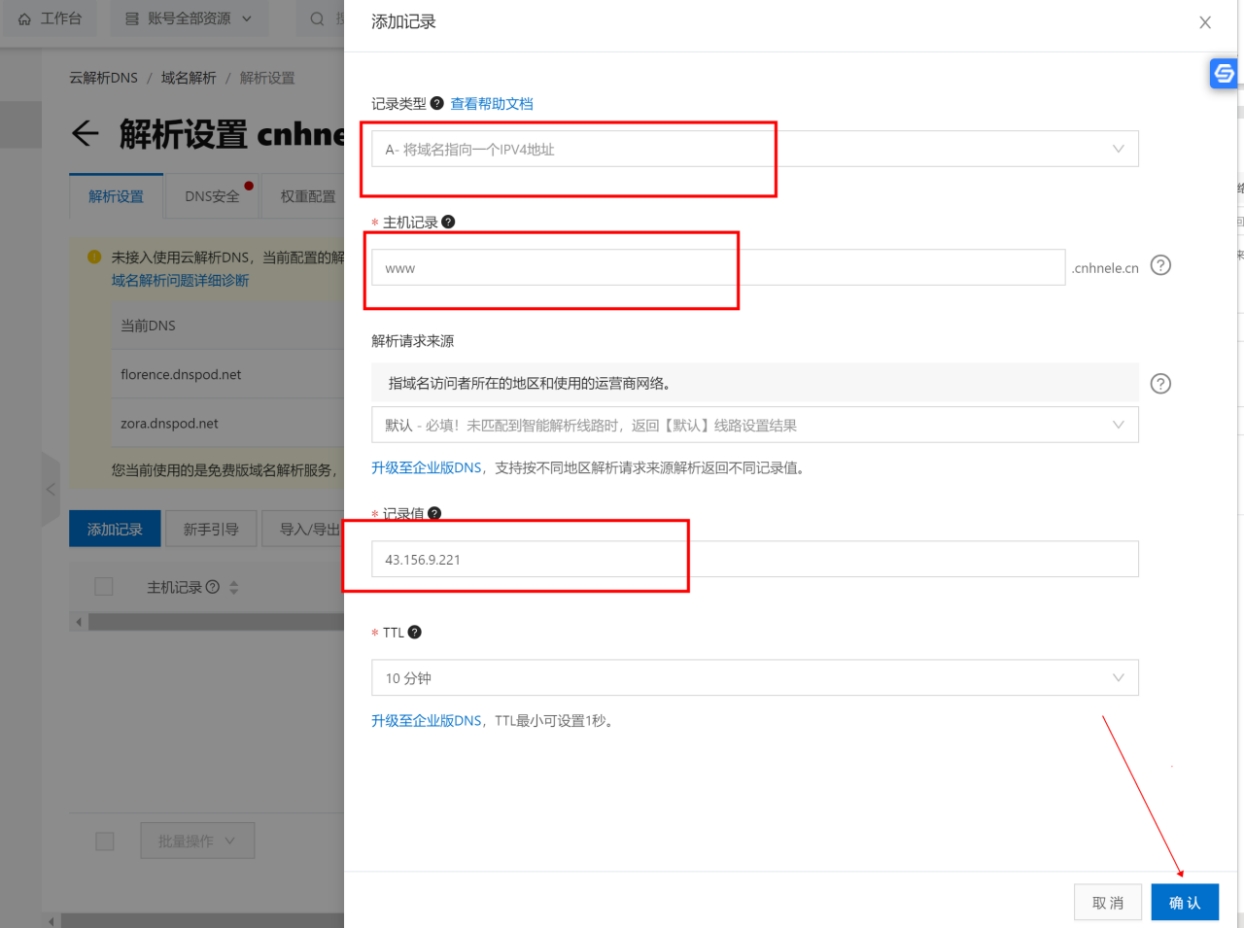
Task: Click the yellow warning icon in notice
Action: pyautogui.click(x=94, y=257)
